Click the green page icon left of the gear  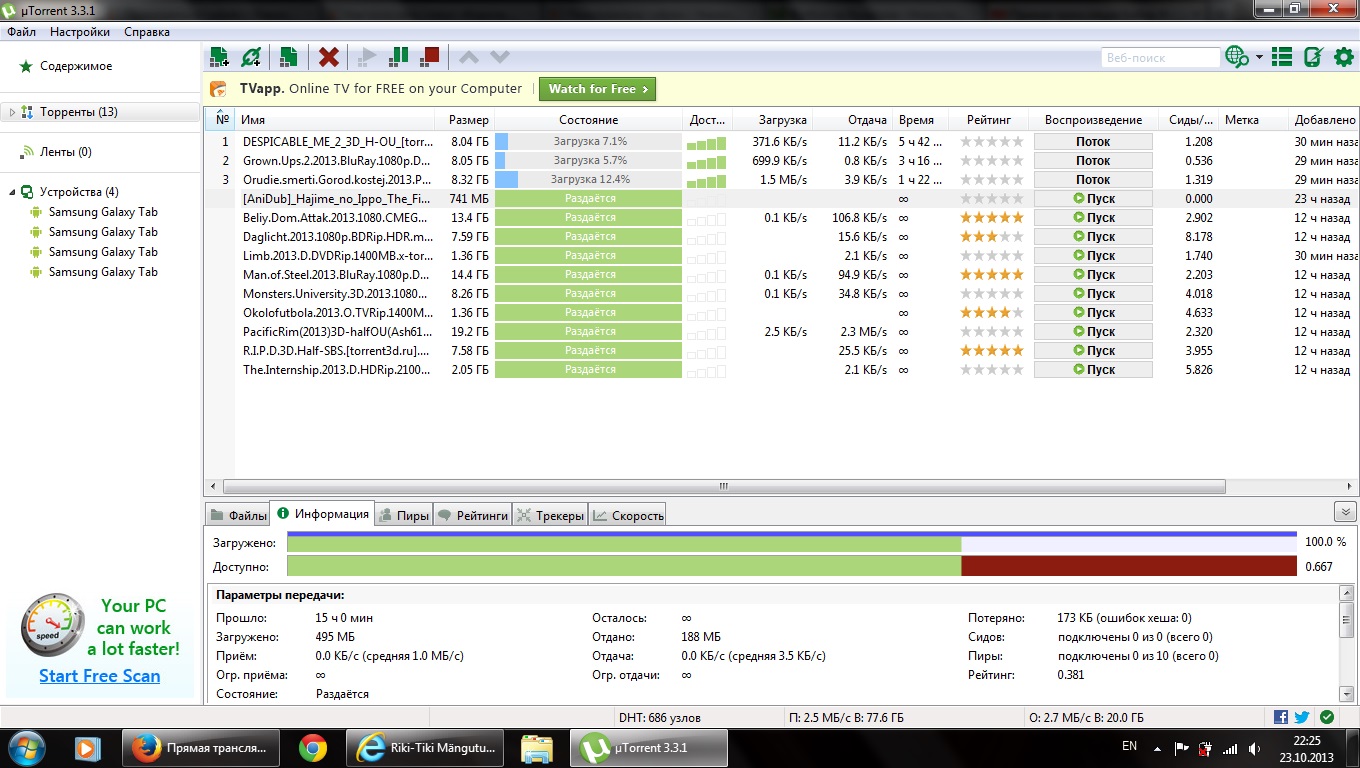pos(1313,57)
